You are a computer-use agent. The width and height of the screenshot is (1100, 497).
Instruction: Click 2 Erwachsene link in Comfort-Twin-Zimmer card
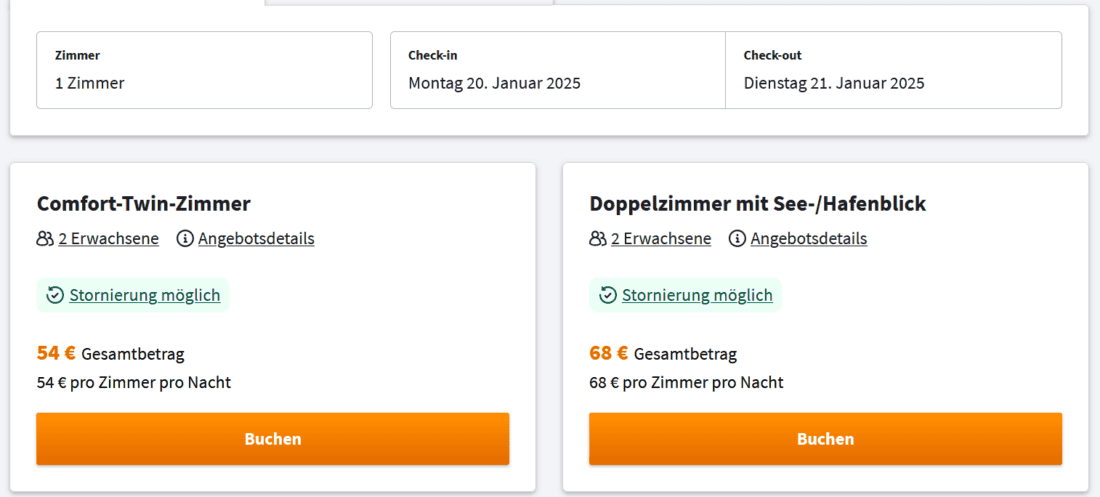point(108,239)
